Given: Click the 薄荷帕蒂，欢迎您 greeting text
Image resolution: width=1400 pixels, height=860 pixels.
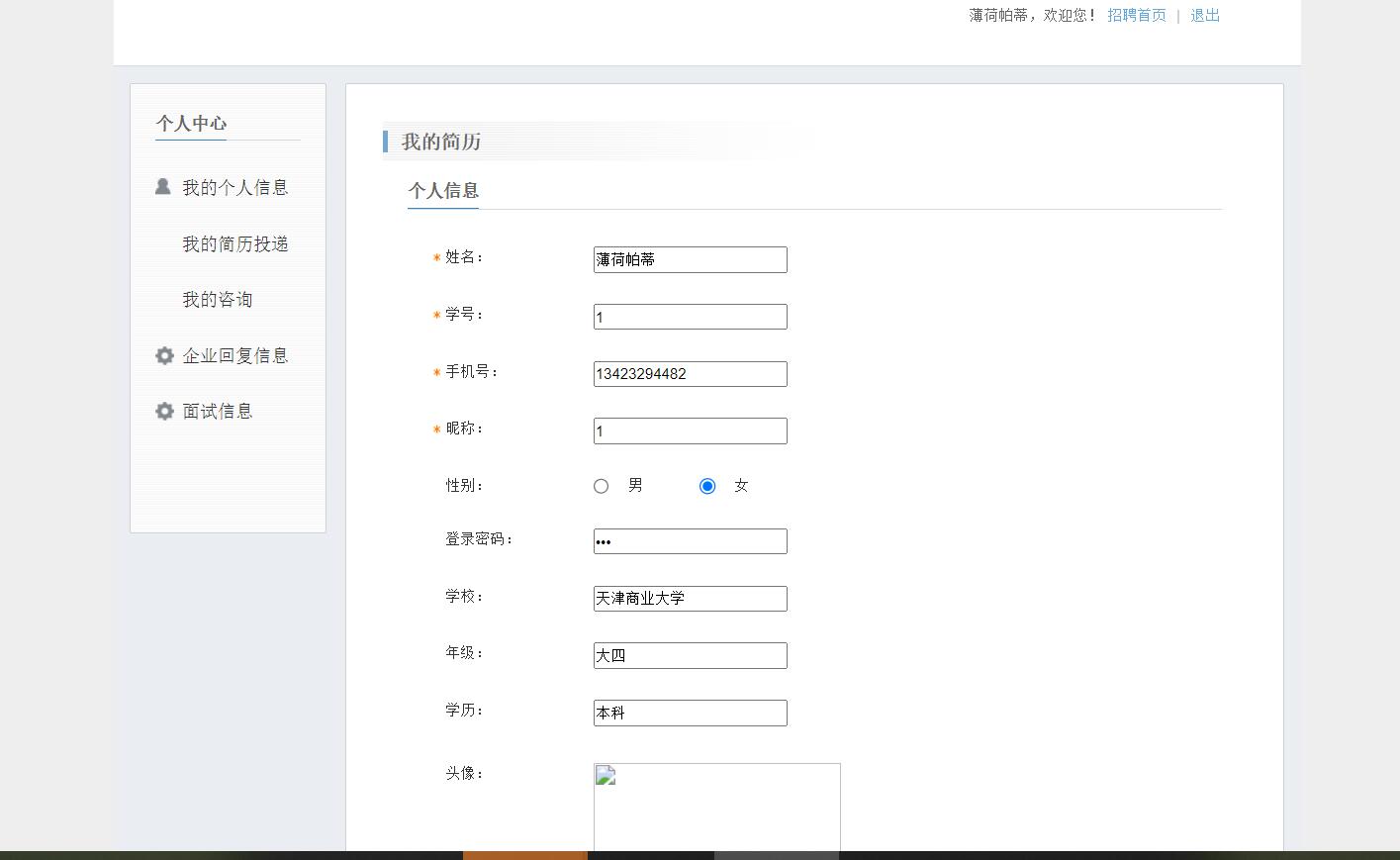Looking at the screenshot, I should coord(1033,15).
